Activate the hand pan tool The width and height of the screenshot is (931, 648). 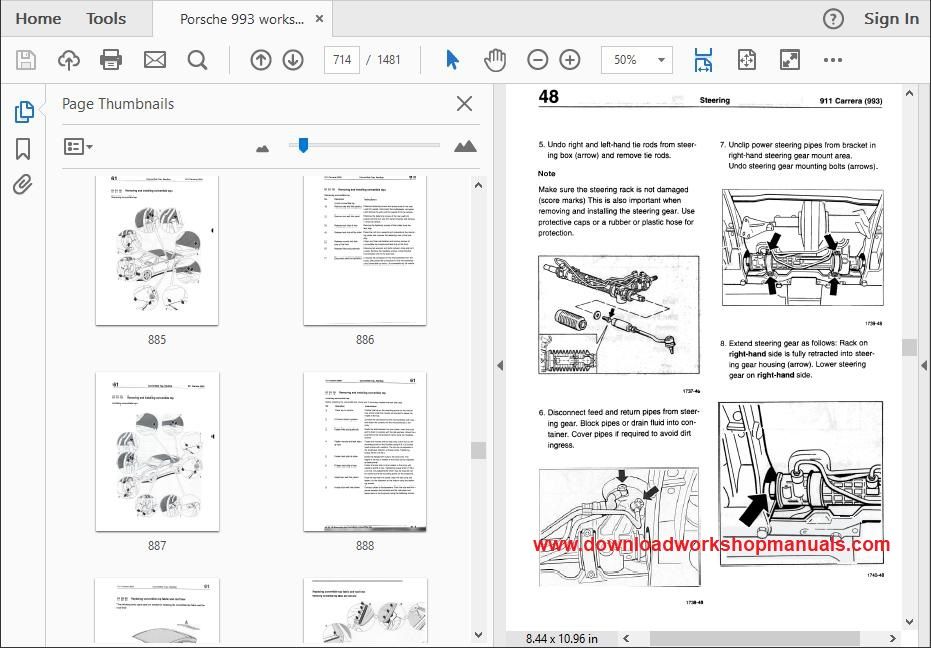click(495, 60)
